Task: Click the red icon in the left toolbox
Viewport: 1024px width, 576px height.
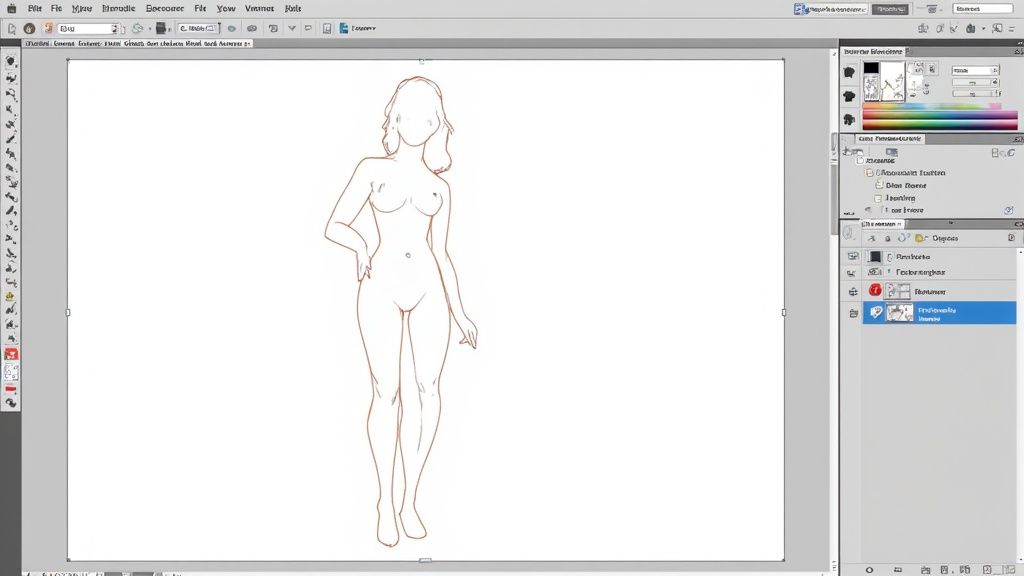Action: pyautogui.click(x=11, y=354)
